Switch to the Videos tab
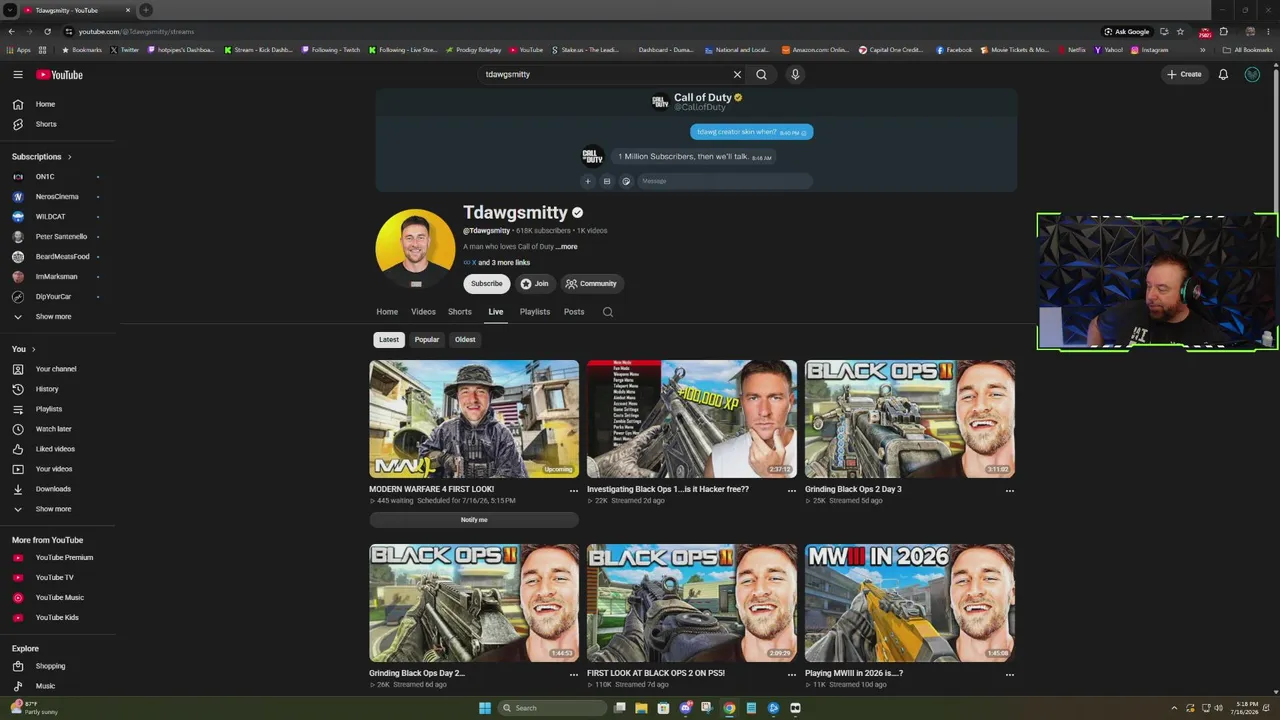1280x720 pixels. 423,312
